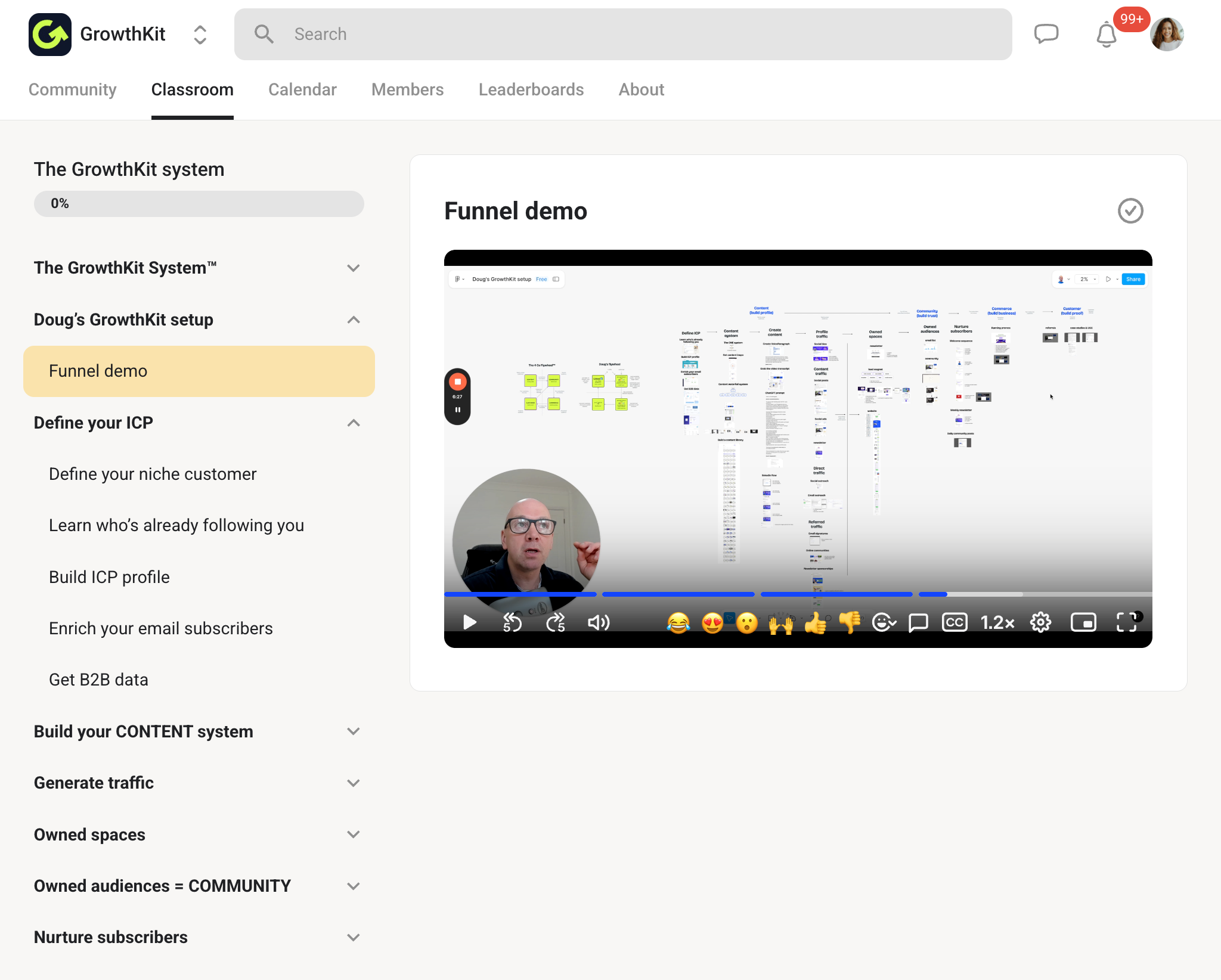This screenshot has width=1221, height=980.
Task: React with the surprised emoji
Action: click(x=746, y=623)
